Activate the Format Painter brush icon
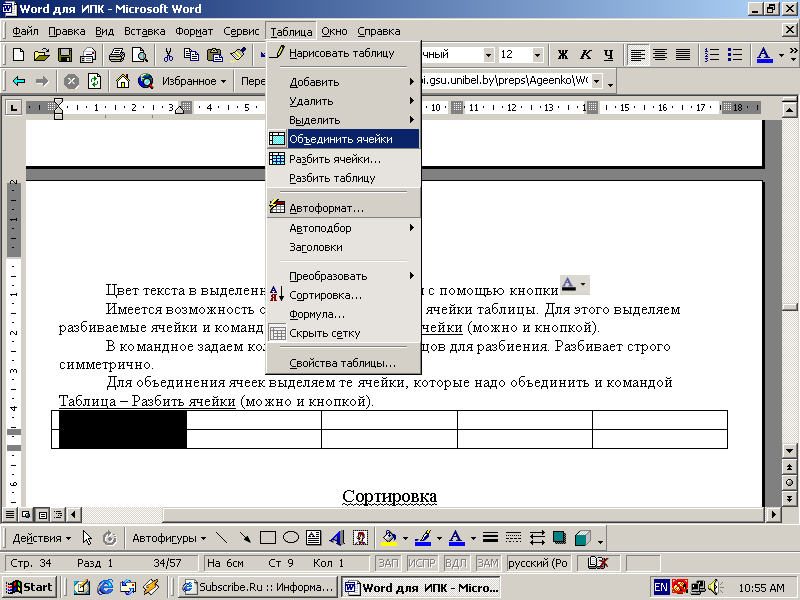The height and width of the screenshot is (600, 800). click(x=238, y=54)
